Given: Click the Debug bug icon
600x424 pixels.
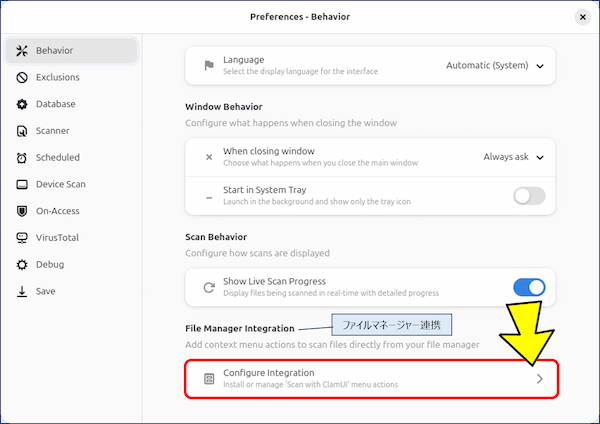Looking at the screenshot, I should click(x=22, y=264).
